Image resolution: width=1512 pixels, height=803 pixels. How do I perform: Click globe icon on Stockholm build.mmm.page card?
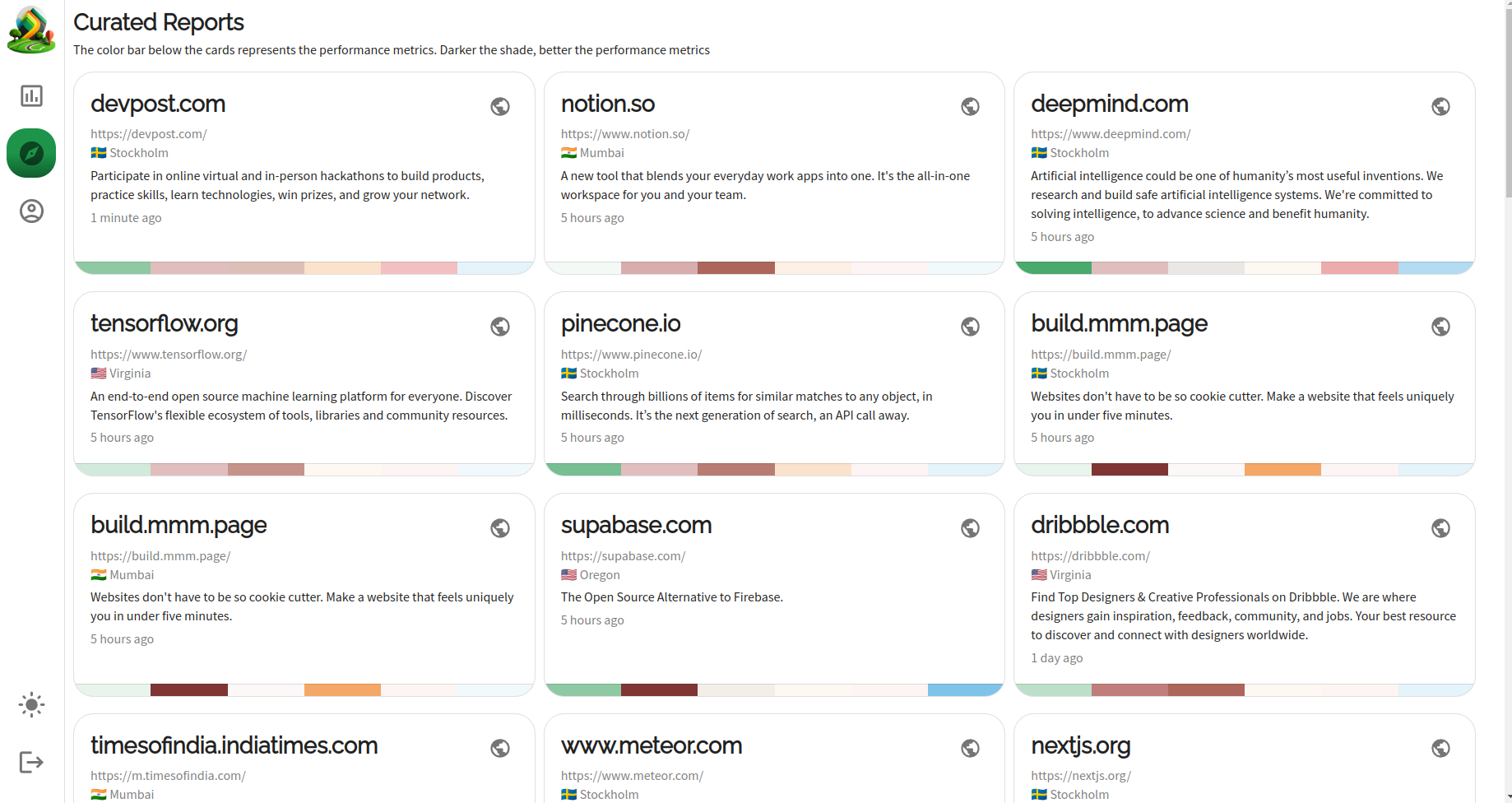(1440, 327)
